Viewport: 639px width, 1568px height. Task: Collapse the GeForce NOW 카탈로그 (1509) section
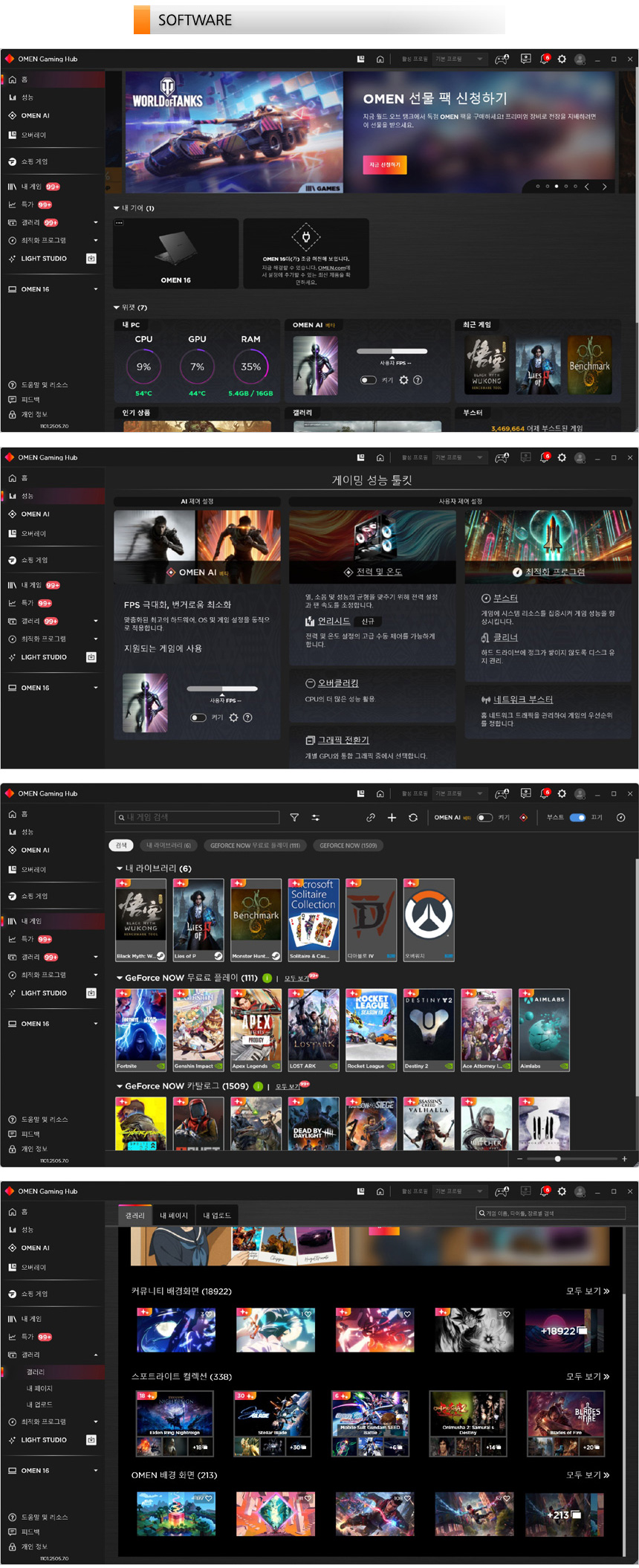click(119, 1086)
